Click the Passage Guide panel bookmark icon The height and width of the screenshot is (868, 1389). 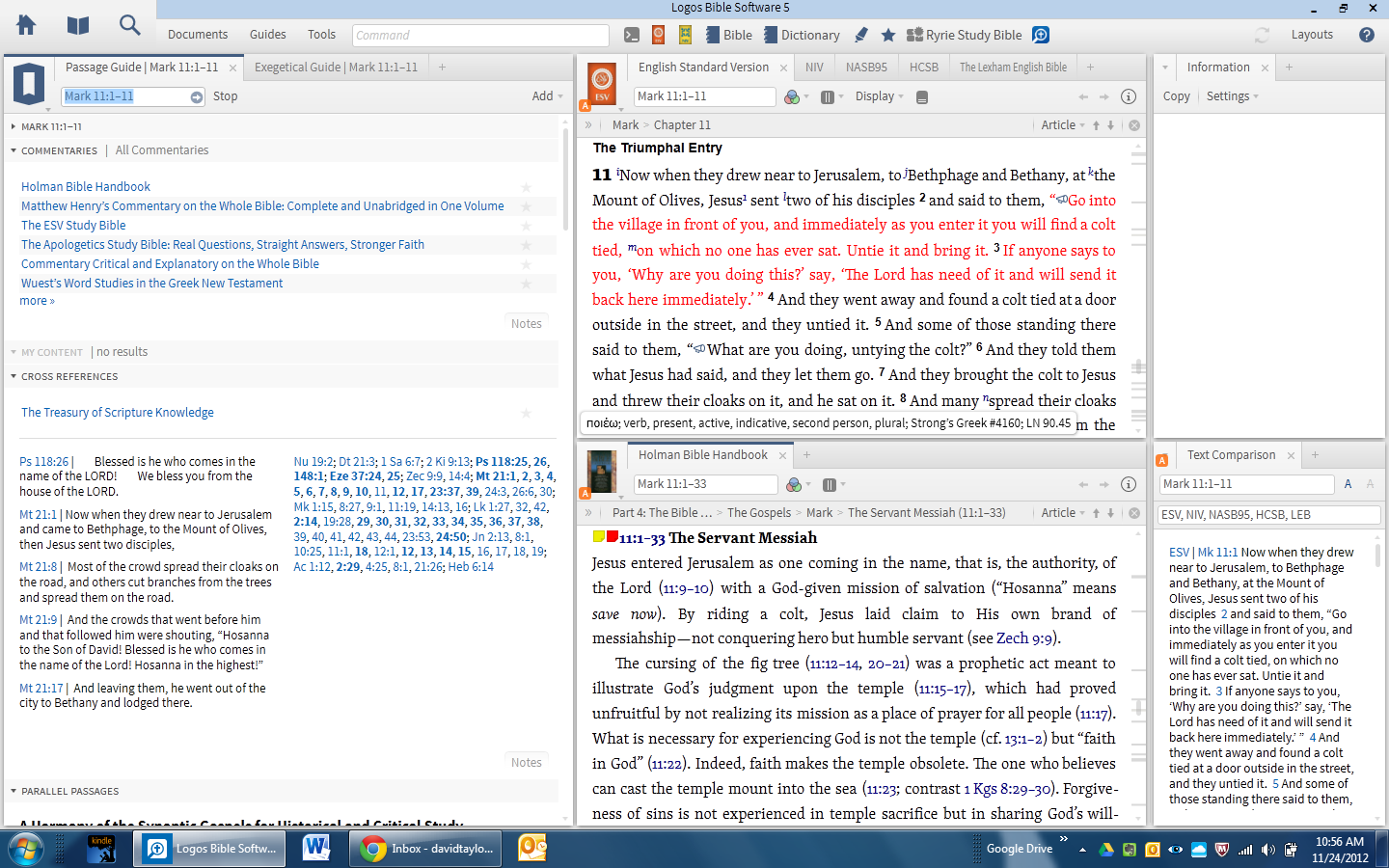[29, 84]
